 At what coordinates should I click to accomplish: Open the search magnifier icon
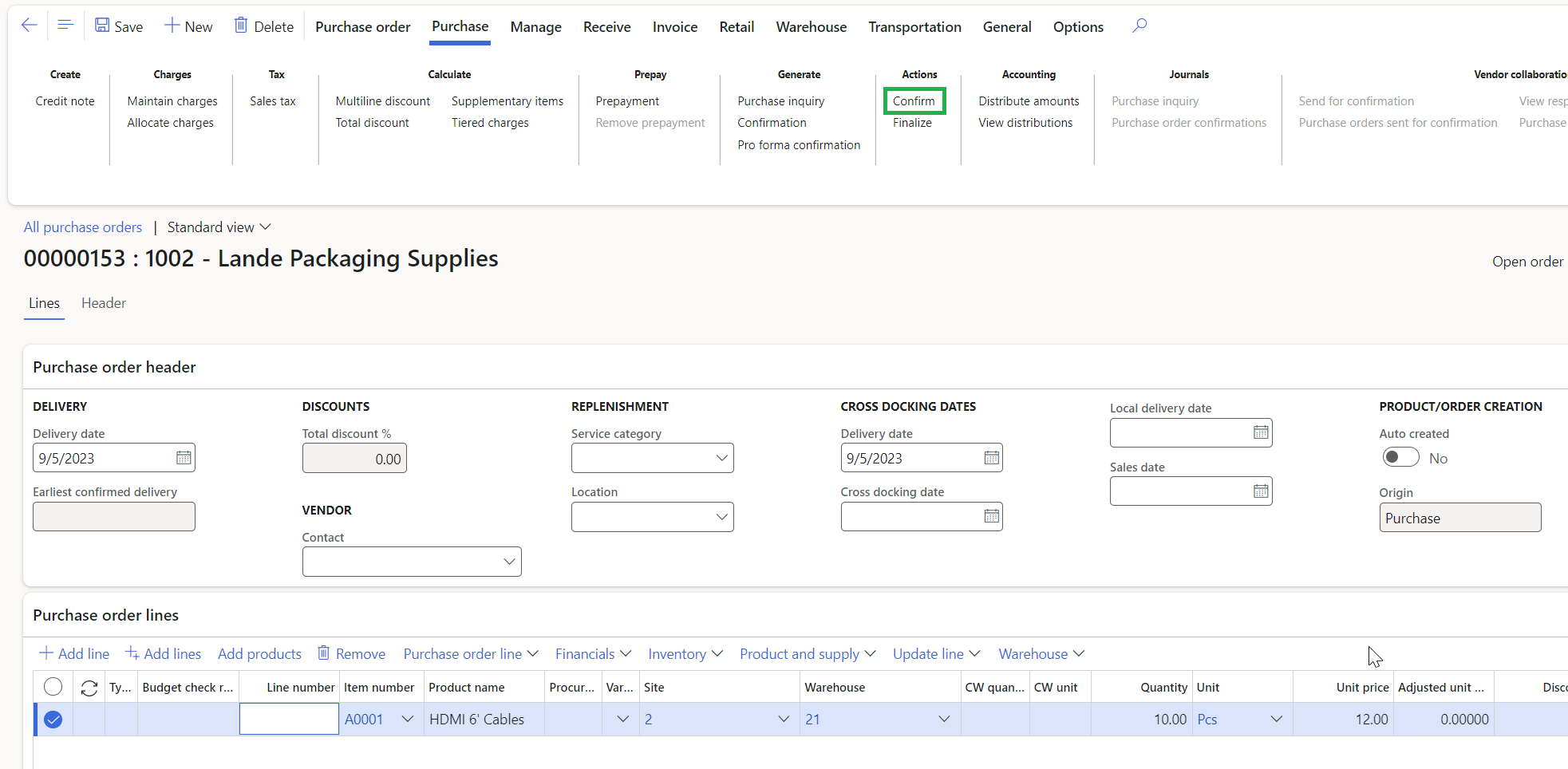point(1139,25)
